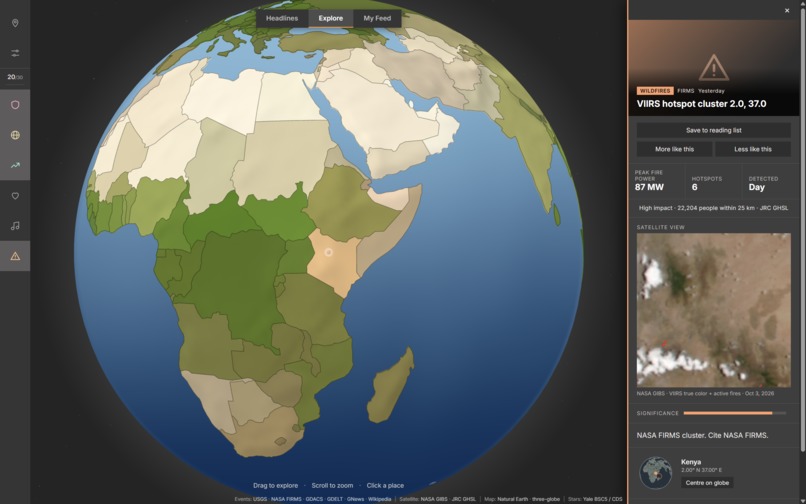Click the WILDFIRES category badge
806x504 pixels.
[655, 91]
